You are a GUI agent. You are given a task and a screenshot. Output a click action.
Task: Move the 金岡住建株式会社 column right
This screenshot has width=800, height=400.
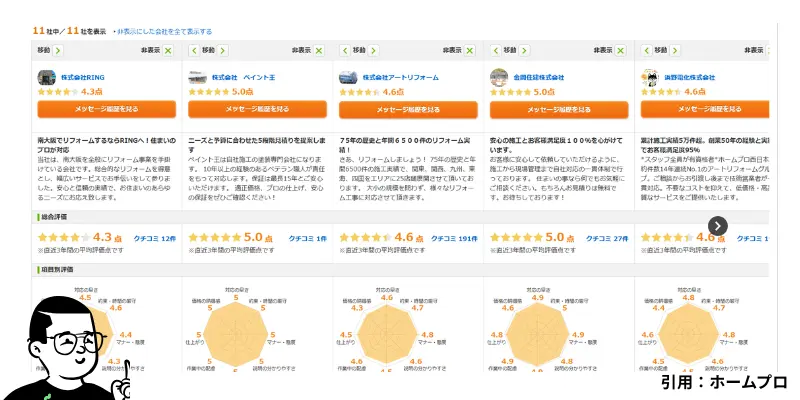[524, 51]
